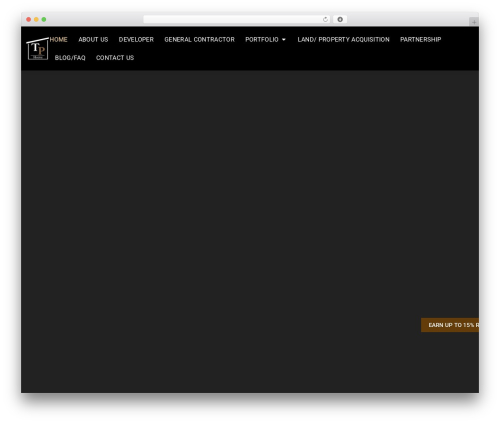
Task: Go to About Us page
Action: pos(93,39)
